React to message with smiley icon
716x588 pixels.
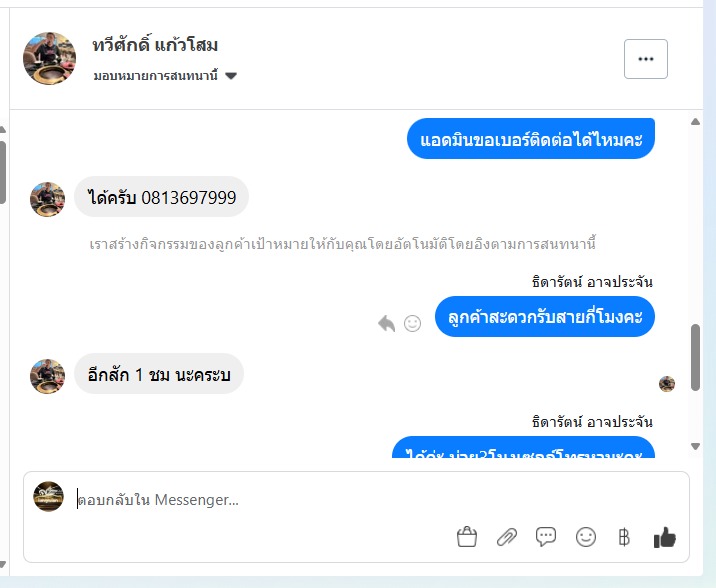coord(412,323)
